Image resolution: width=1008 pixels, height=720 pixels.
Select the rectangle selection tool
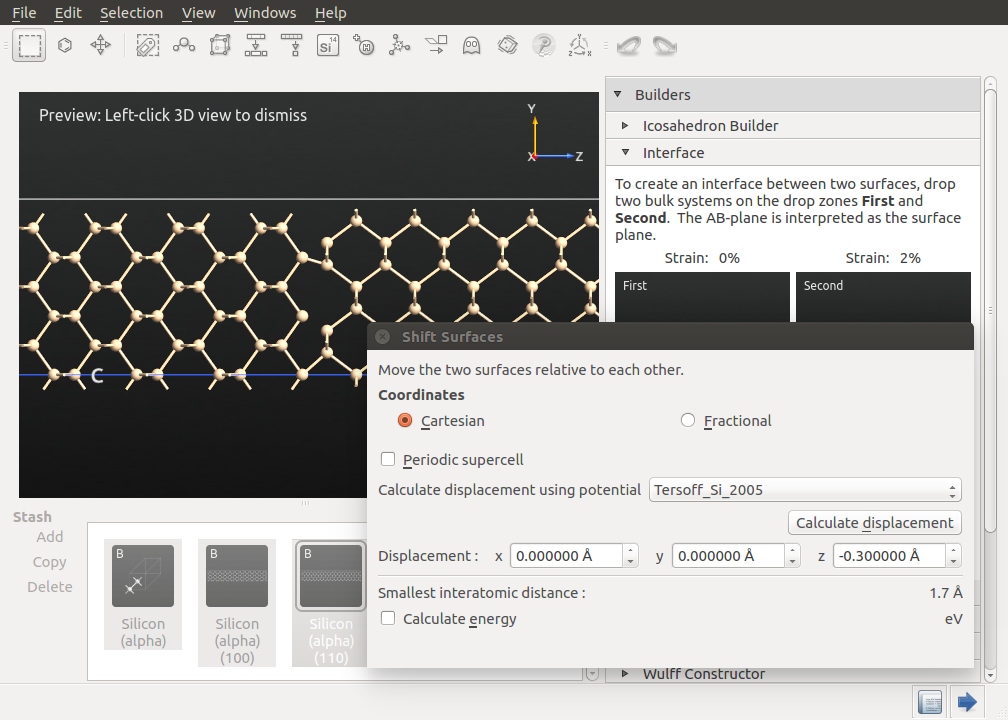coord(29,46)
